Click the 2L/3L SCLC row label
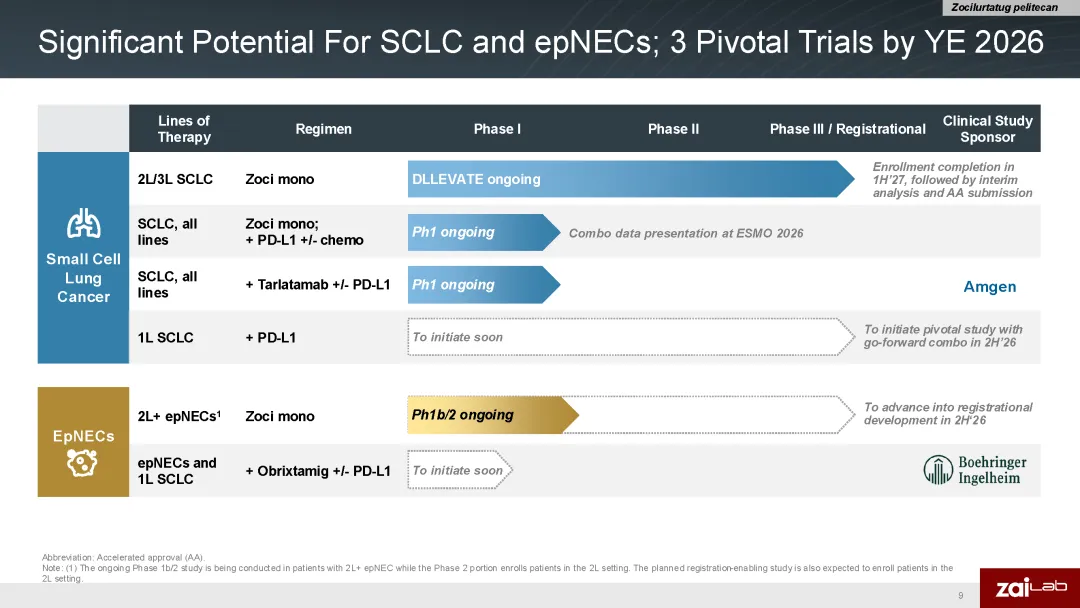The width and height of the screenshot is (1080, 608). point(175,179)
